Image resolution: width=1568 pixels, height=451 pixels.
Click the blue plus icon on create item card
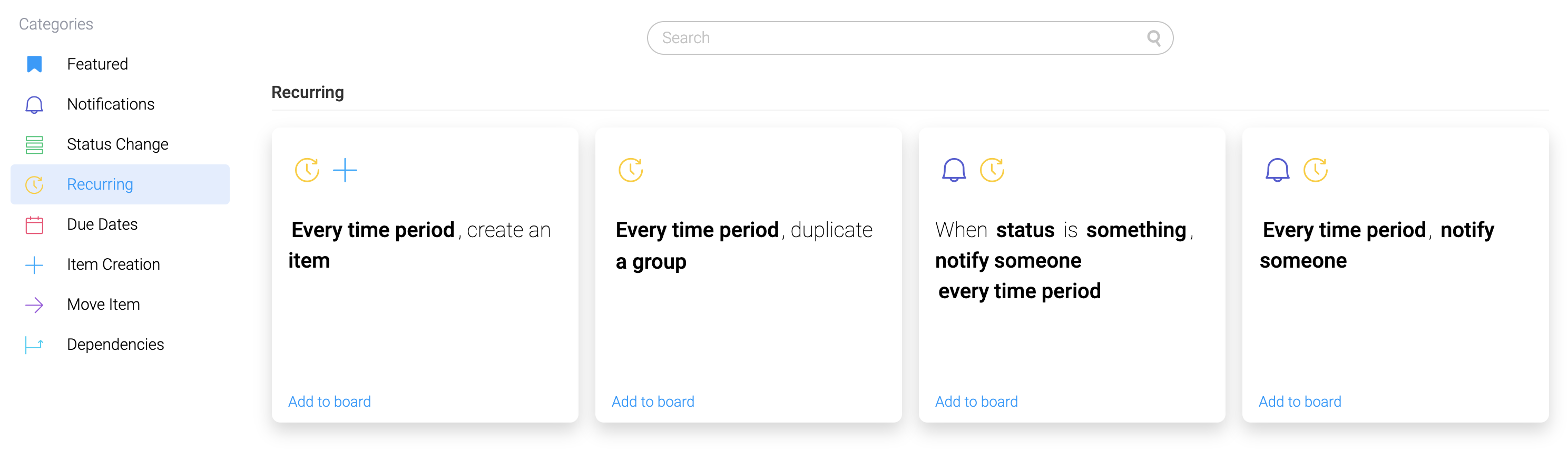pyautogui.click(x=345, y=170)
